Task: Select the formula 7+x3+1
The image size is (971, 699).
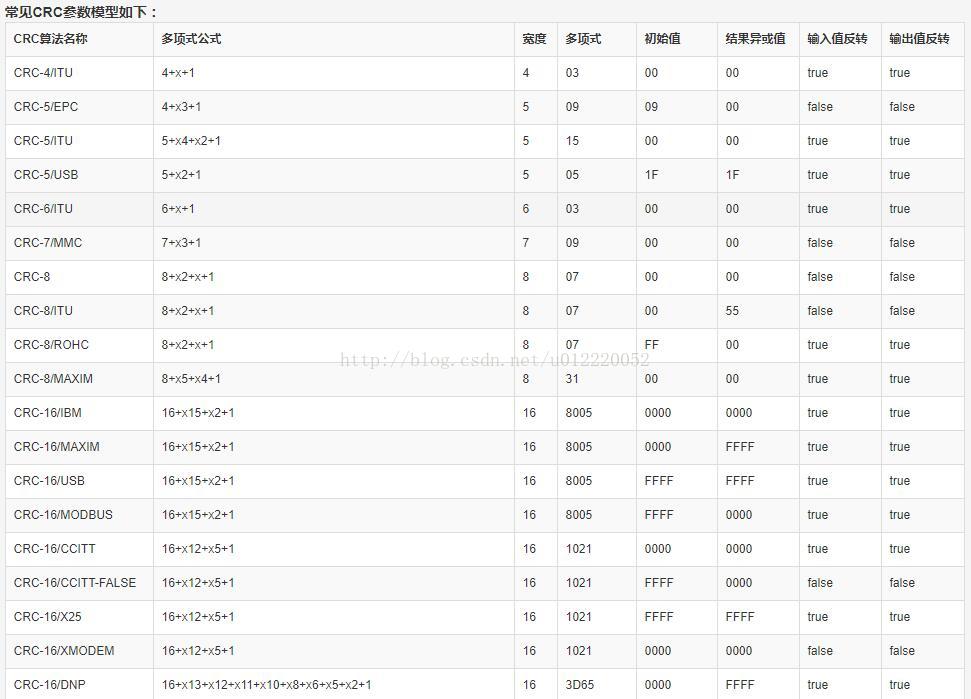Action: tap(181, 243)
